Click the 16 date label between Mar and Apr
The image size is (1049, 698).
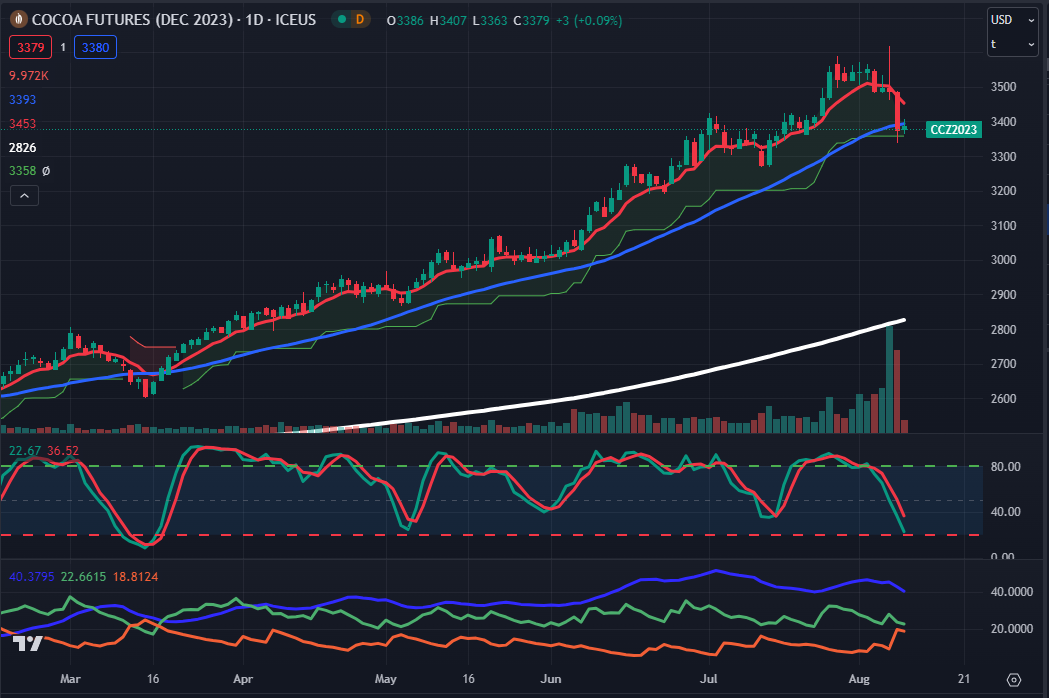(153, 679)
